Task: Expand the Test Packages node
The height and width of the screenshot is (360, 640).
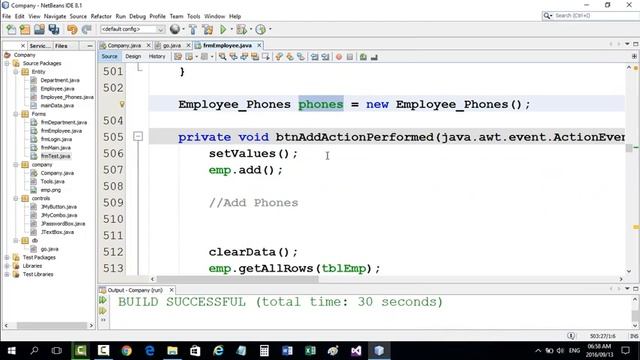Action: [7, 258]
